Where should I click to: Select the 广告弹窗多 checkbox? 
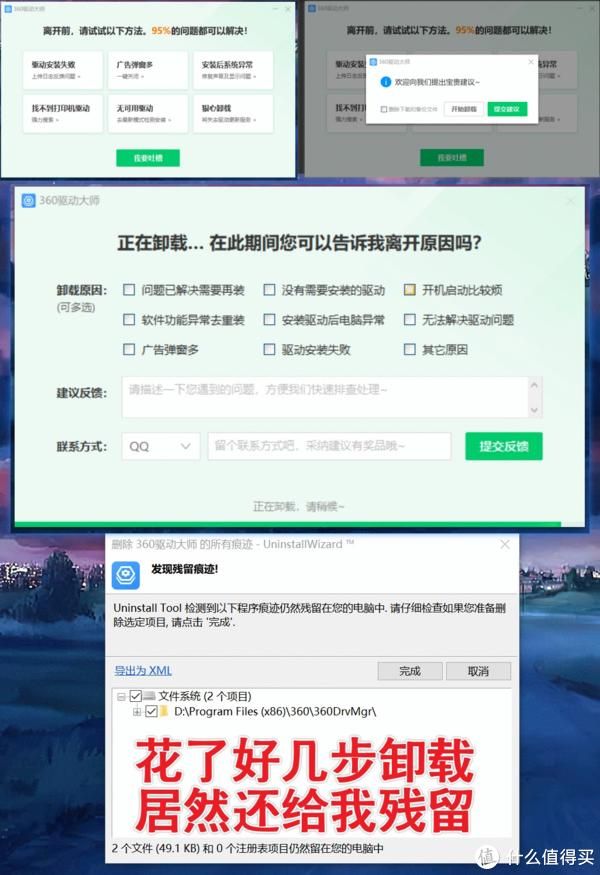[129, 350]
